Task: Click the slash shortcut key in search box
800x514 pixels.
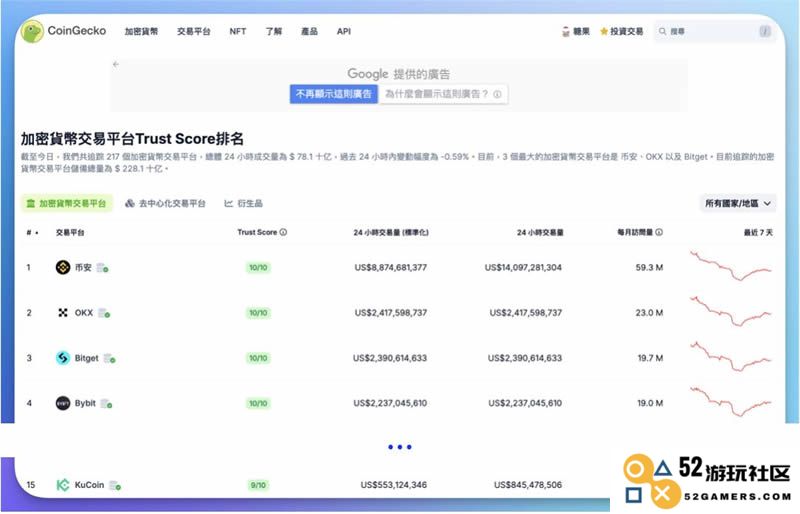Action: coord(765,32)
